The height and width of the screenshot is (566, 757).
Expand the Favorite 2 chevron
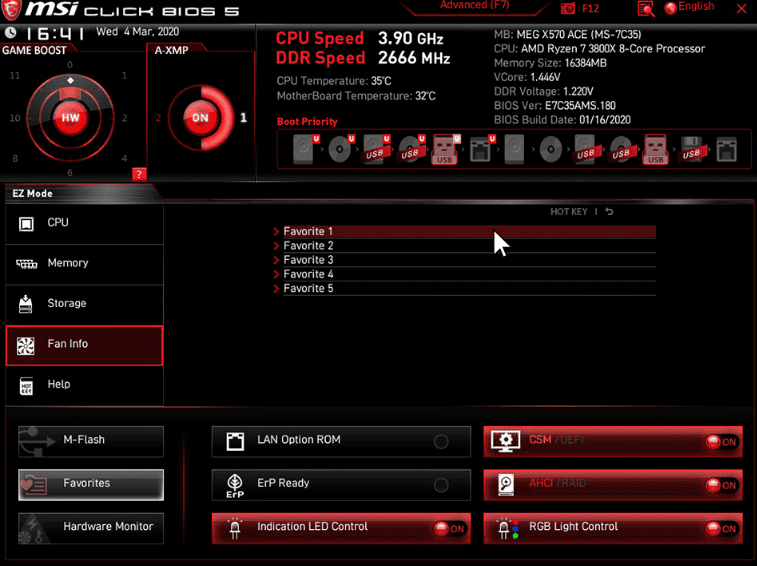277,246
